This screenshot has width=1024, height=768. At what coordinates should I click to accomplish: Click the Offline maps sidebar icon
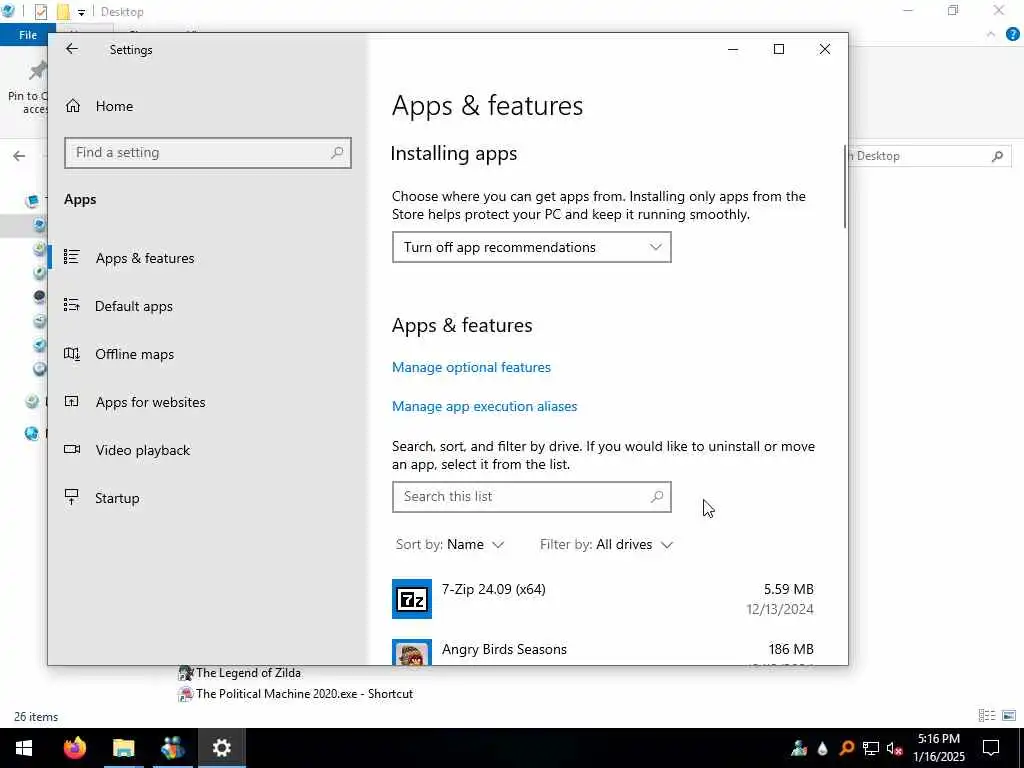coord(72,353)
